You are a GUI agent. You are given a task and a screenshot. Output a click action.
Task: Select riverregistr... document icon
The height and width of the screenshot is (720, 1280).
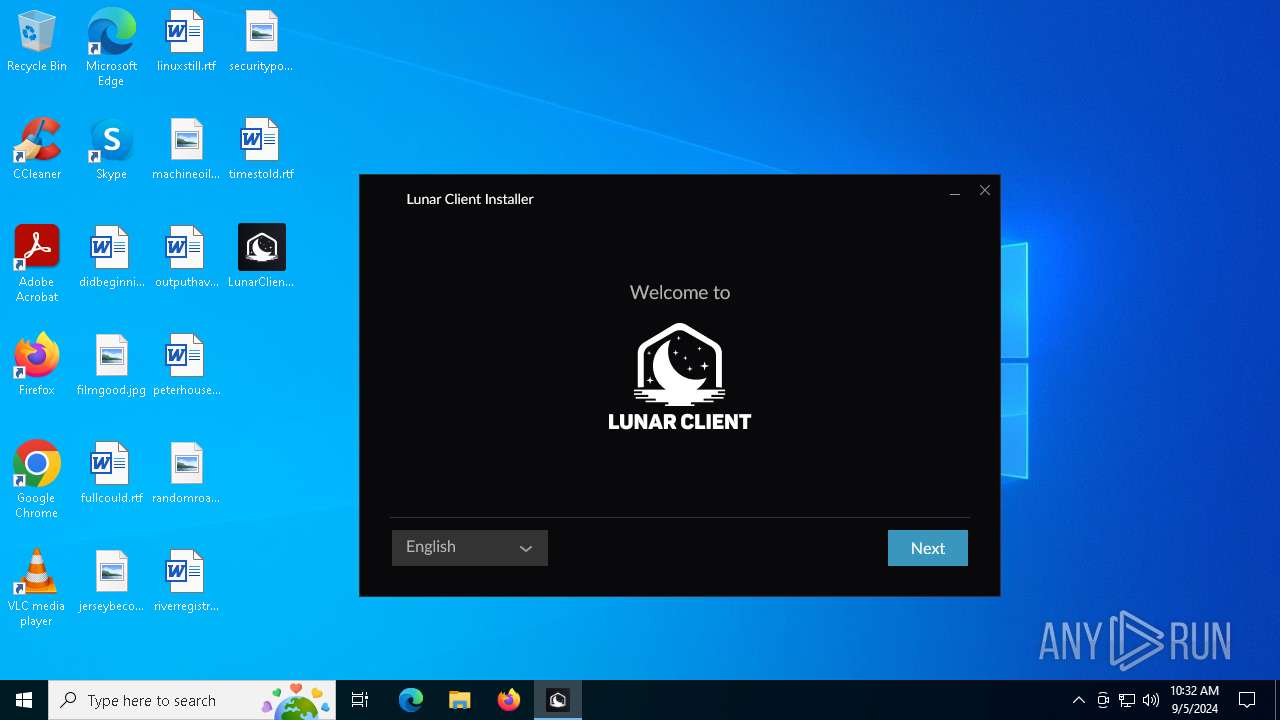click(186, 581)
